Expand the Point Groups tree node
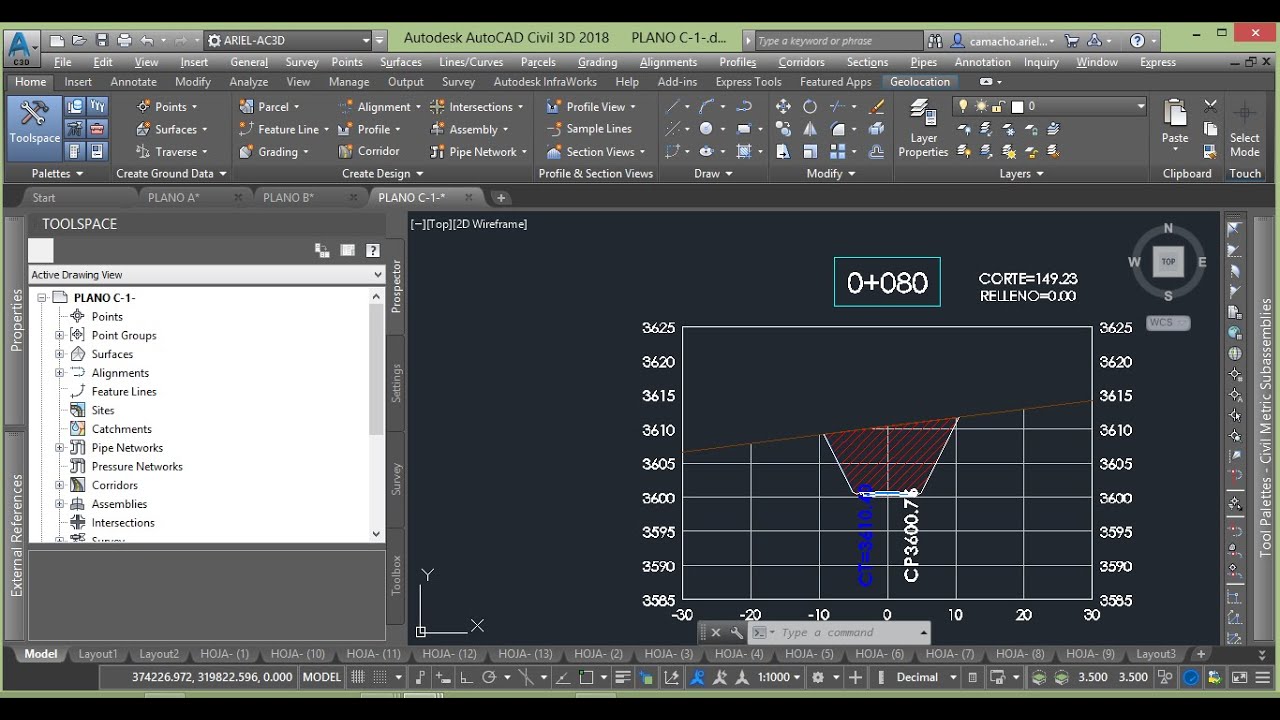 [59, 335]
